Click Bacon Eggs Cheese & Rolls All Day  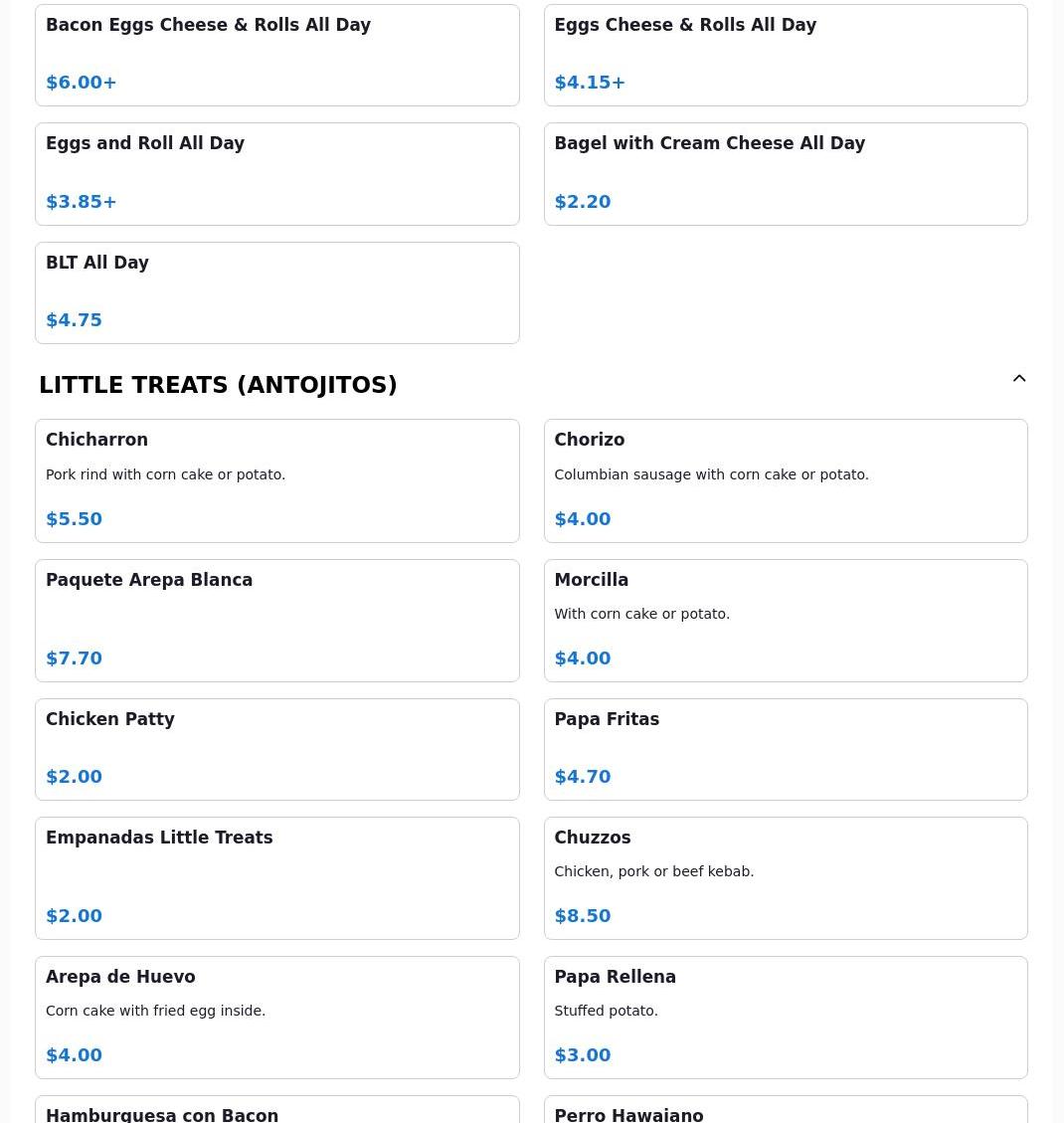pyautogui.click(x=276, y=55)
